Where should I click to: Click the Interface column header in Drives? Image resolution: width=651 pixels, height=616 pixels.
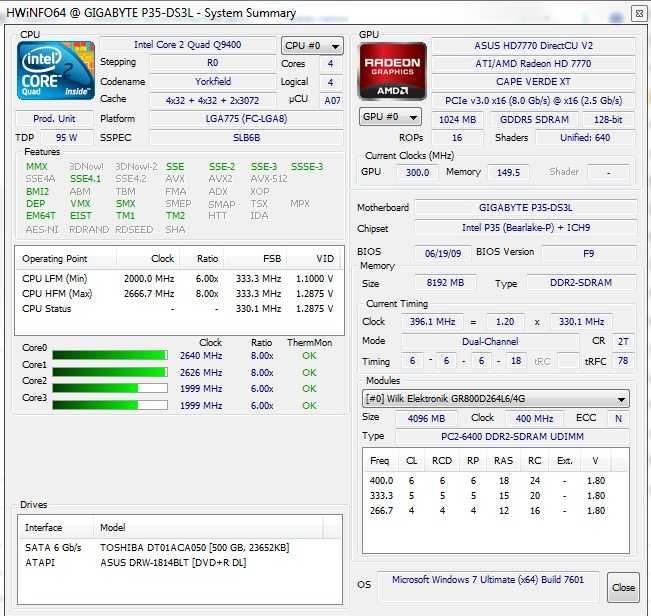click(x=56, y=528)
